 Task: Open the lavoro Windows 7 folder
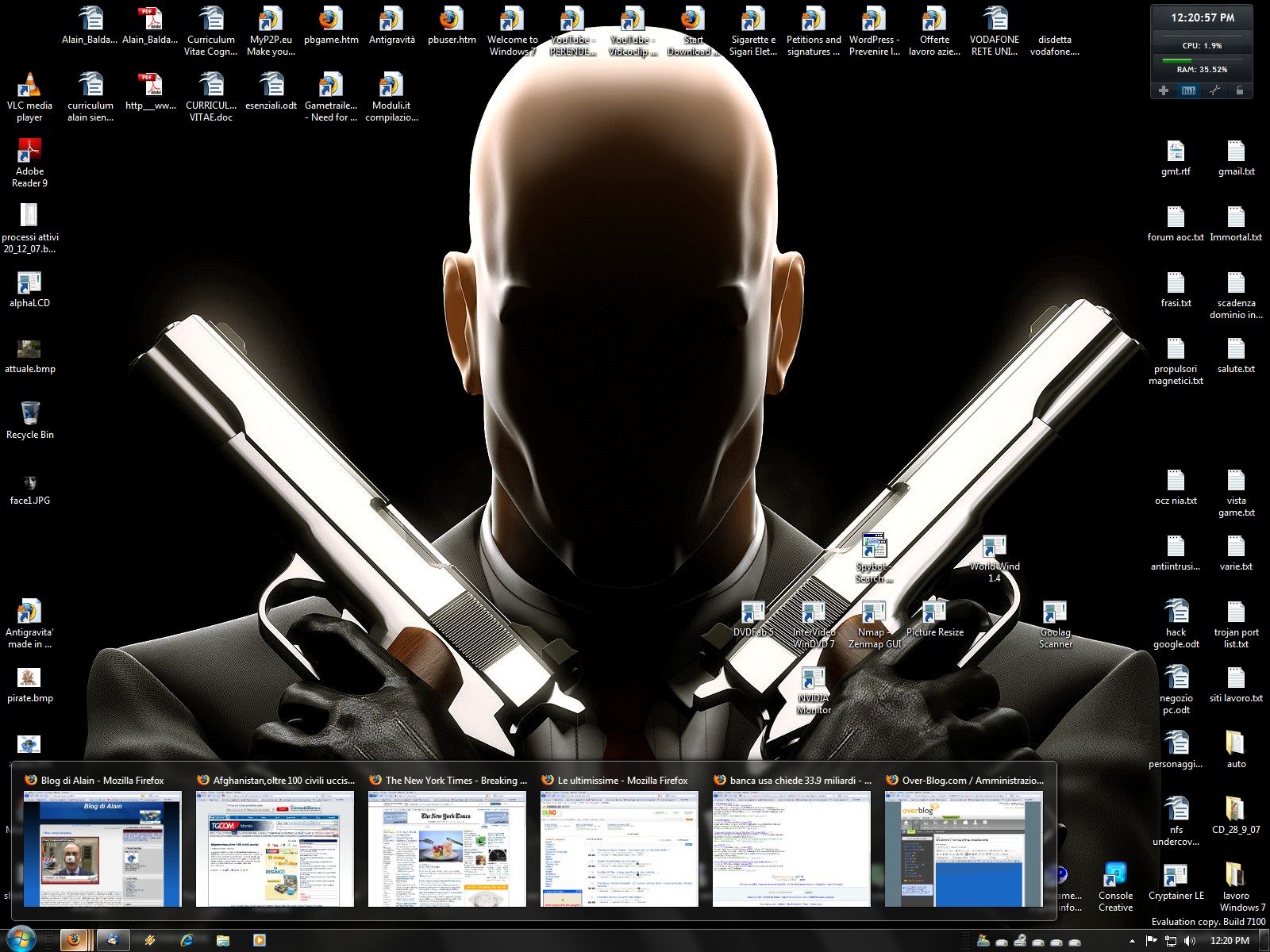1242,887
